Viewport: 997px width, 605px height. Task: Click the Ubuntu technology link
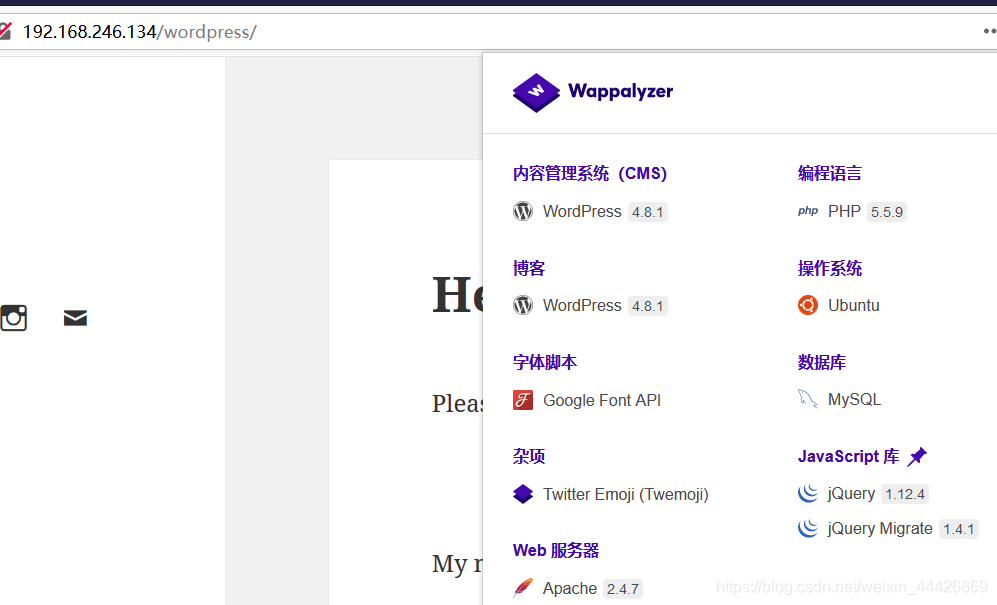853,305
